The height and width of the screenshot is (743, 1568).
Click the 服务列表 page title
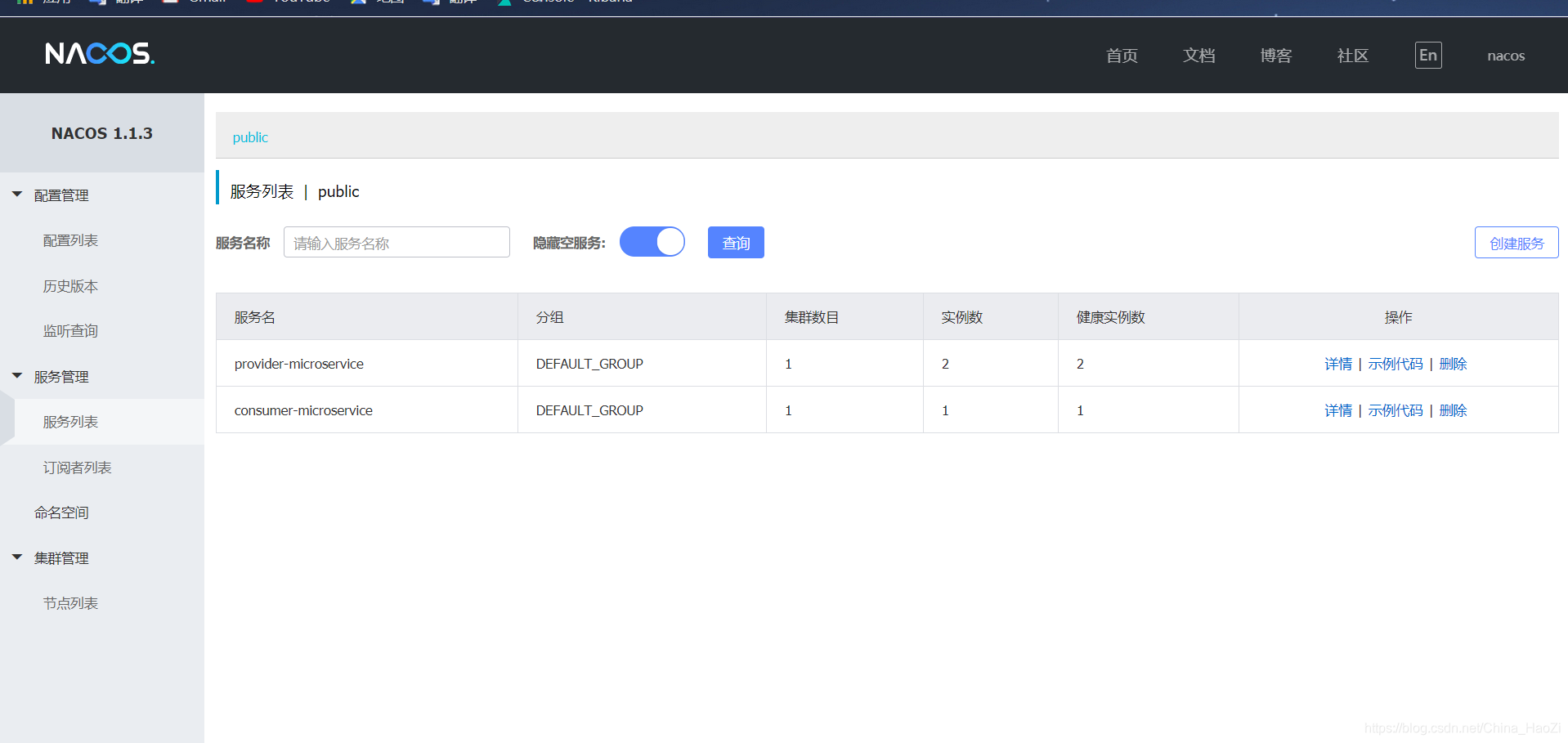262,191
